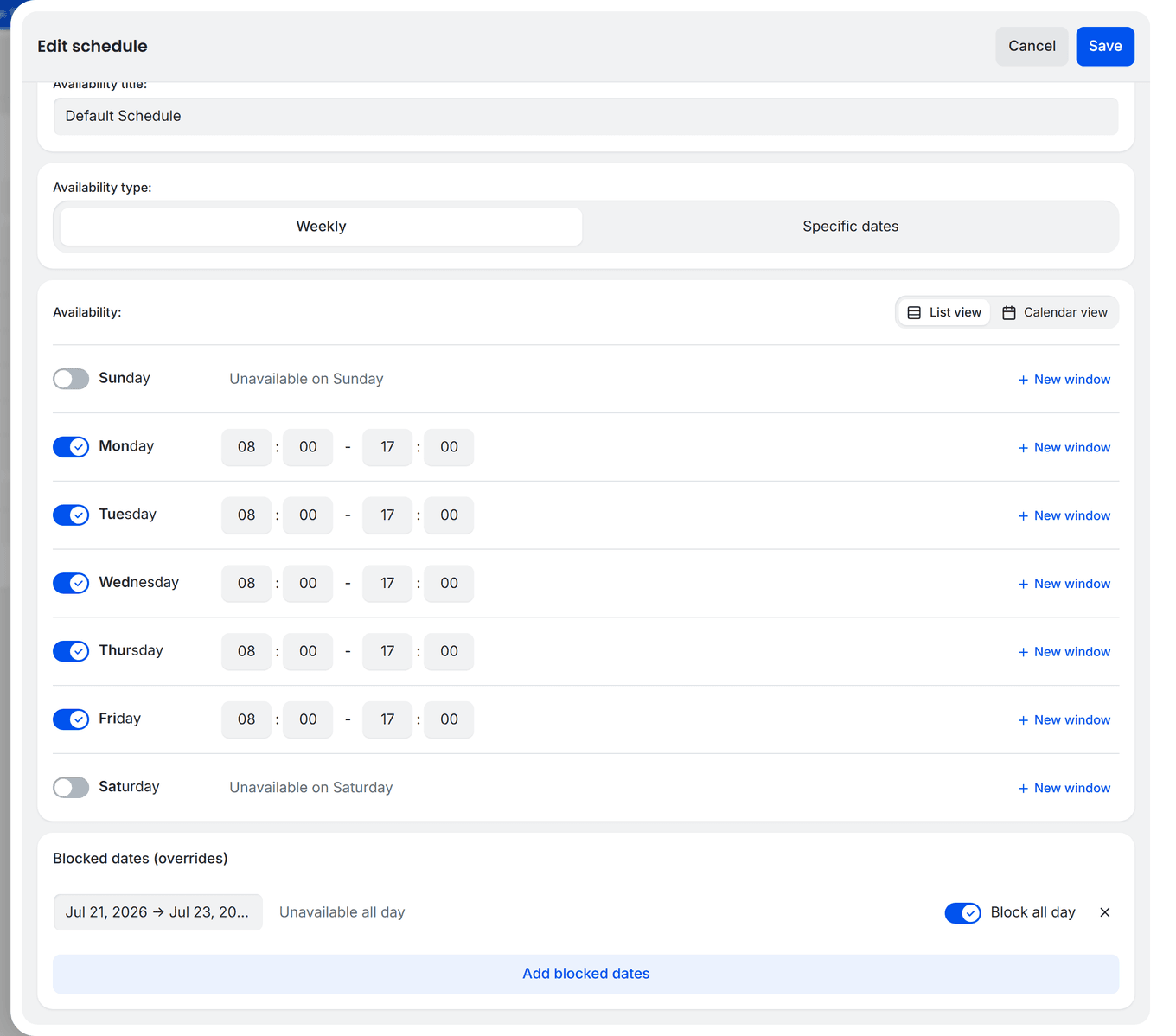
Task: Disable the Tuesday availability toggle
Action: (71, 515)
